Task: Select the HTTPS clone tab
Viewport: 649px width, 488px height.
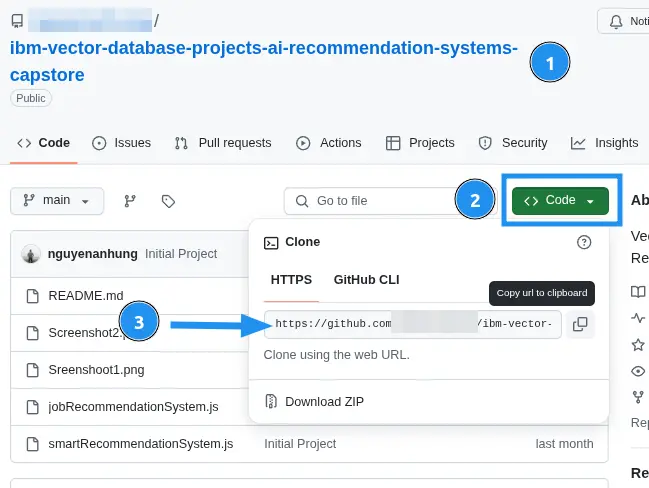Action: 291,280
